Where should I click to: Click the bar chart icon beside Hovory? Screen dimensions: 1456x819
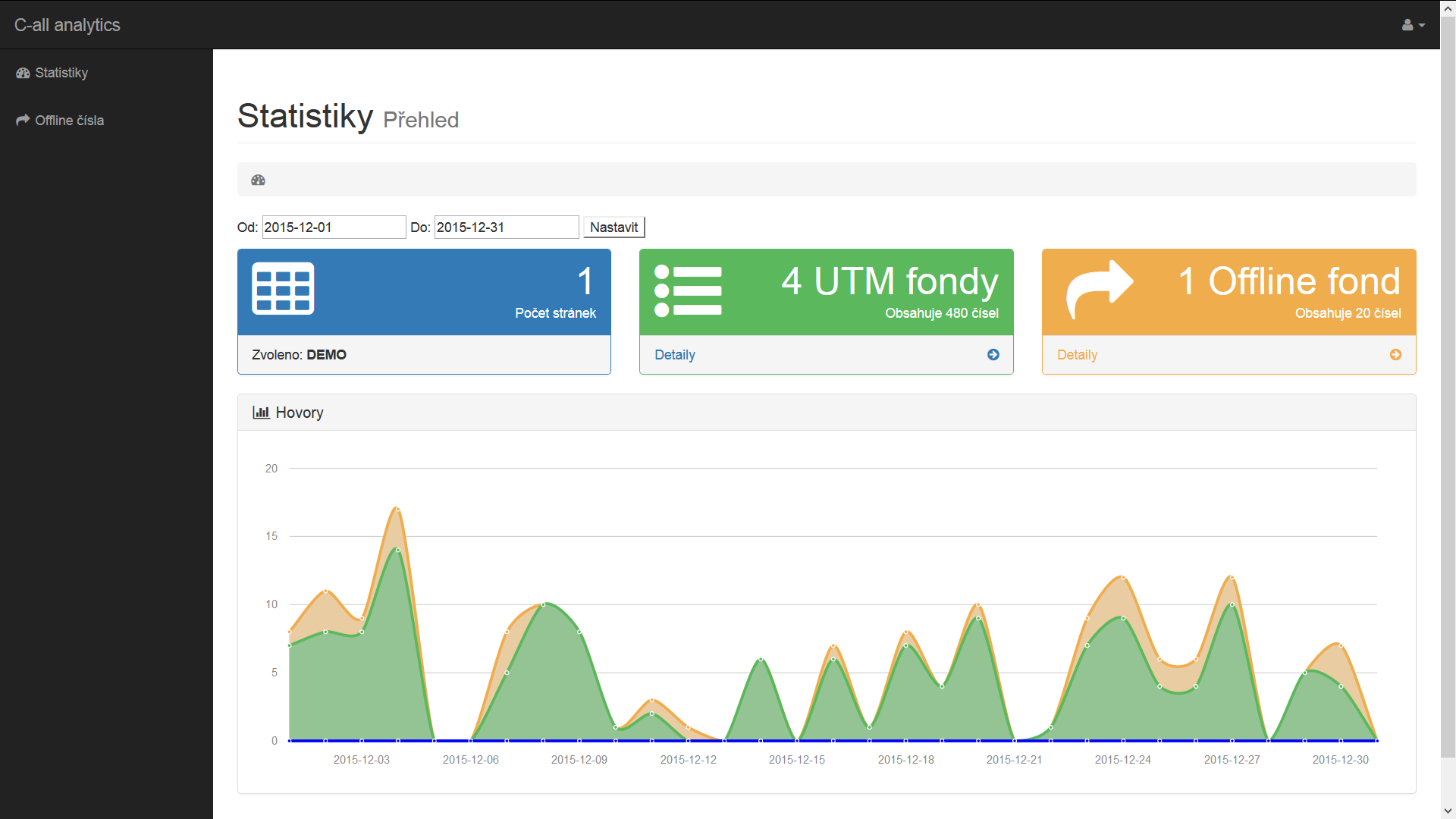pos(261,413)
